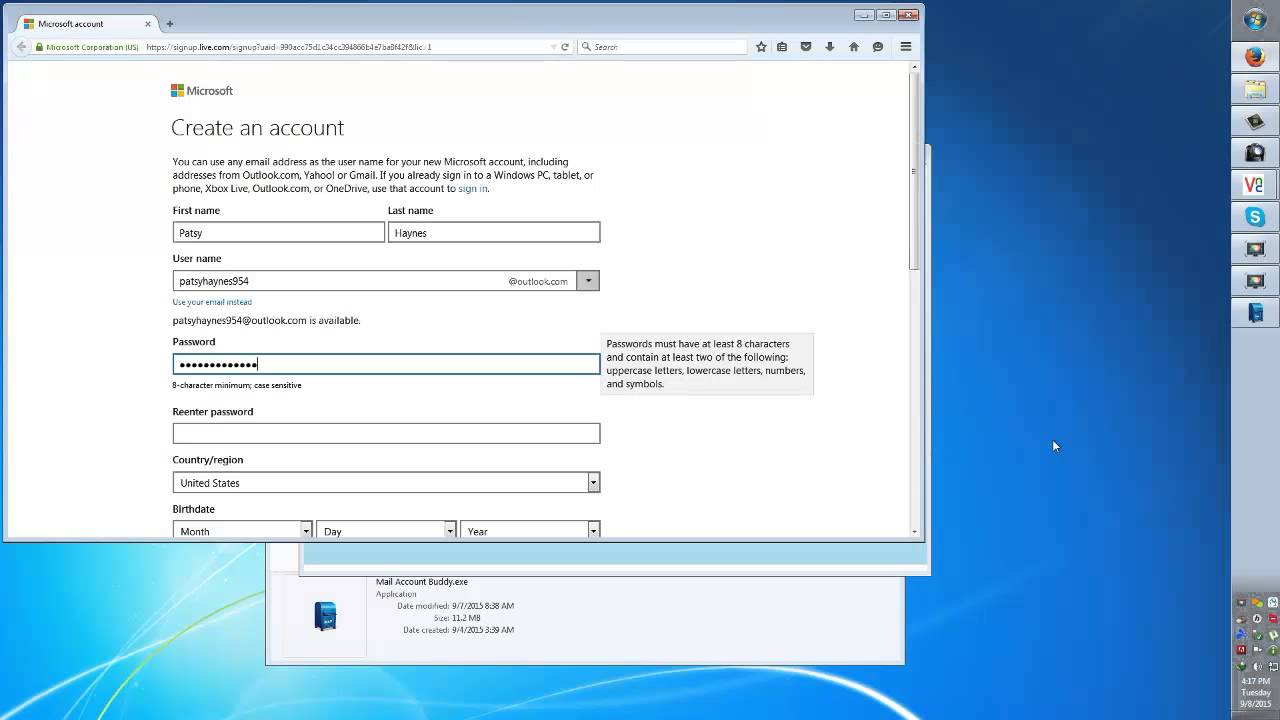This screenshot has width=1280, height=720.
Task: Click the volume speaker icon in system tray
Action: point(1257,666)
